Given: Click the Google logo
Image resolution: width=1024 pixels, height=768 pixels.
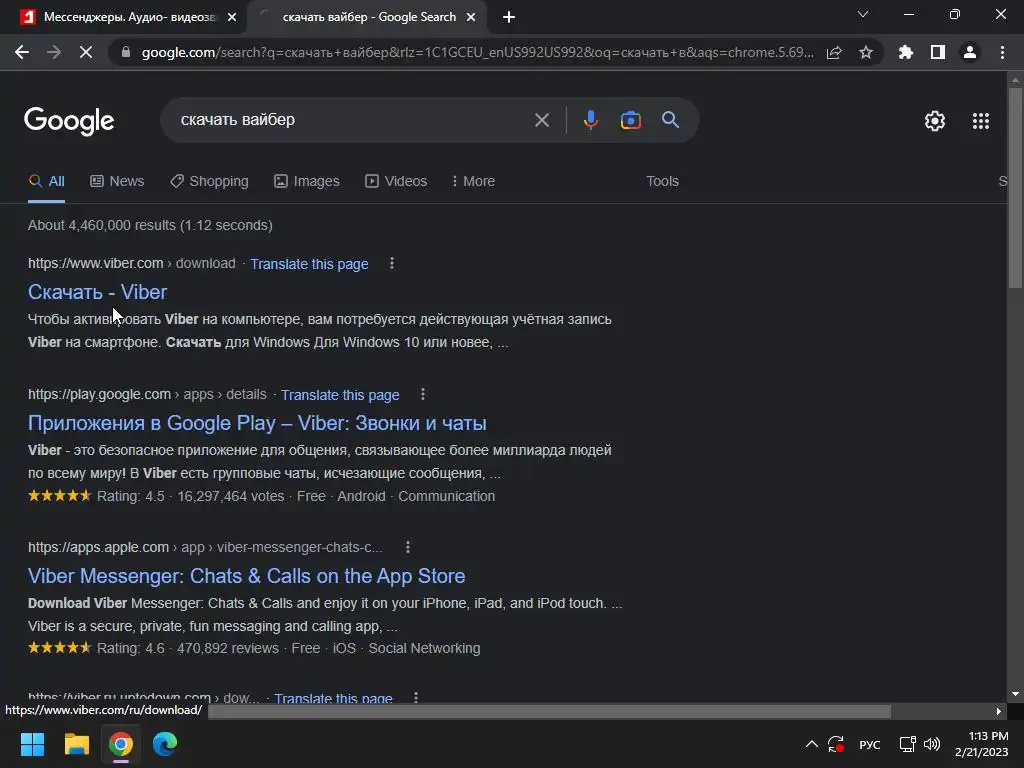Looking at the screenshot, I should [69, 121].
